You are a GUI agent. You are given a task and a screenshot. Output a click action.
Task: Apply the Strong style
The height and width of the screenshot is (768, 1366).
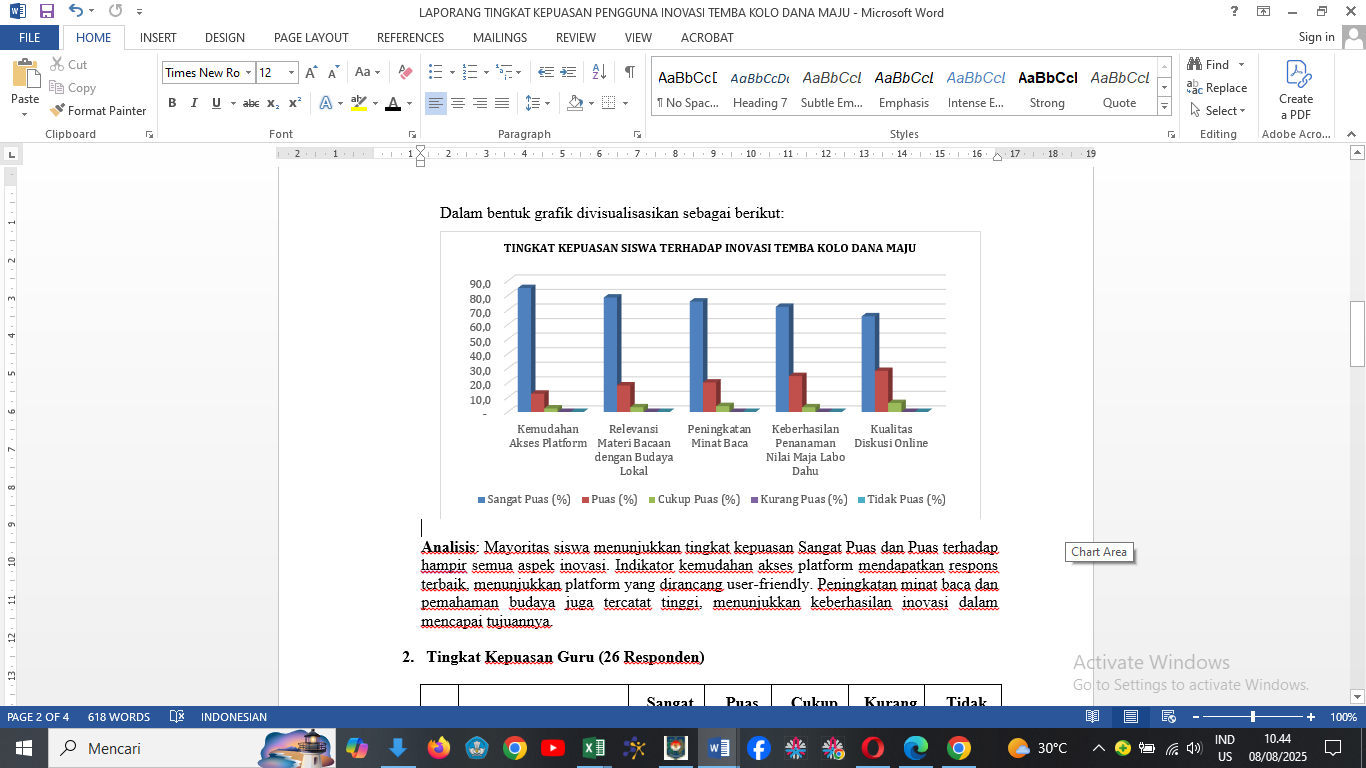tap(1048, 89)
